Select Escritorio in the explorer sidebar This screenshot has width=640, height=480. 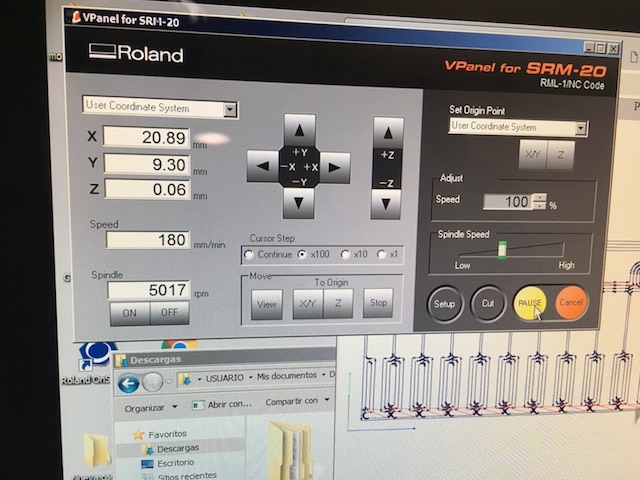168,463
